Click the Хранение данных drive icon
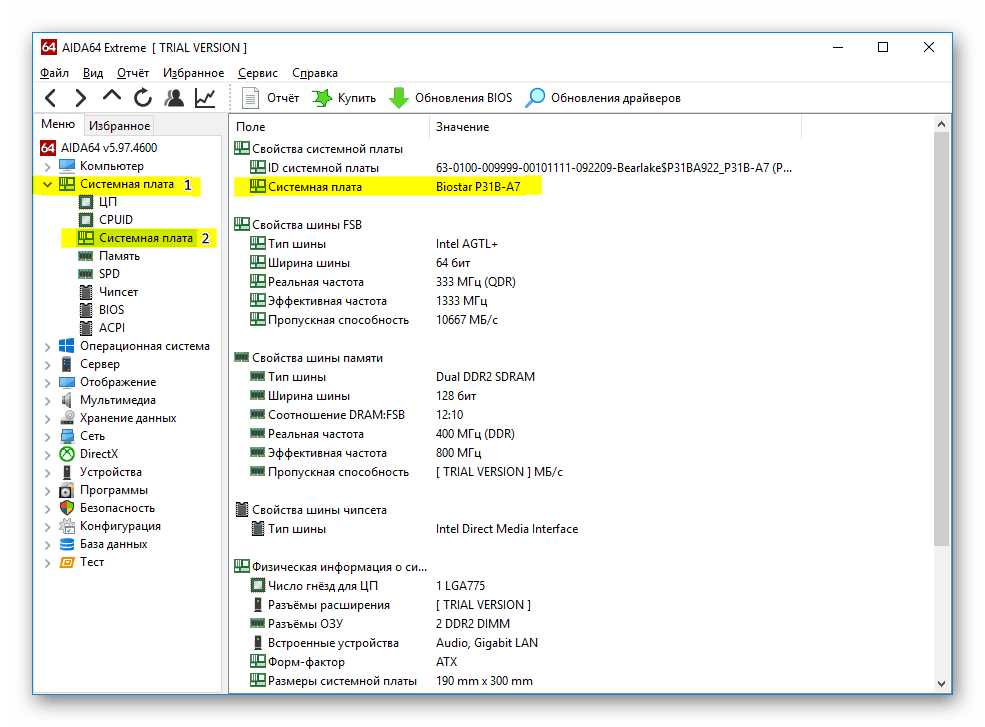985x727 pixels. (x=67, y=418)
